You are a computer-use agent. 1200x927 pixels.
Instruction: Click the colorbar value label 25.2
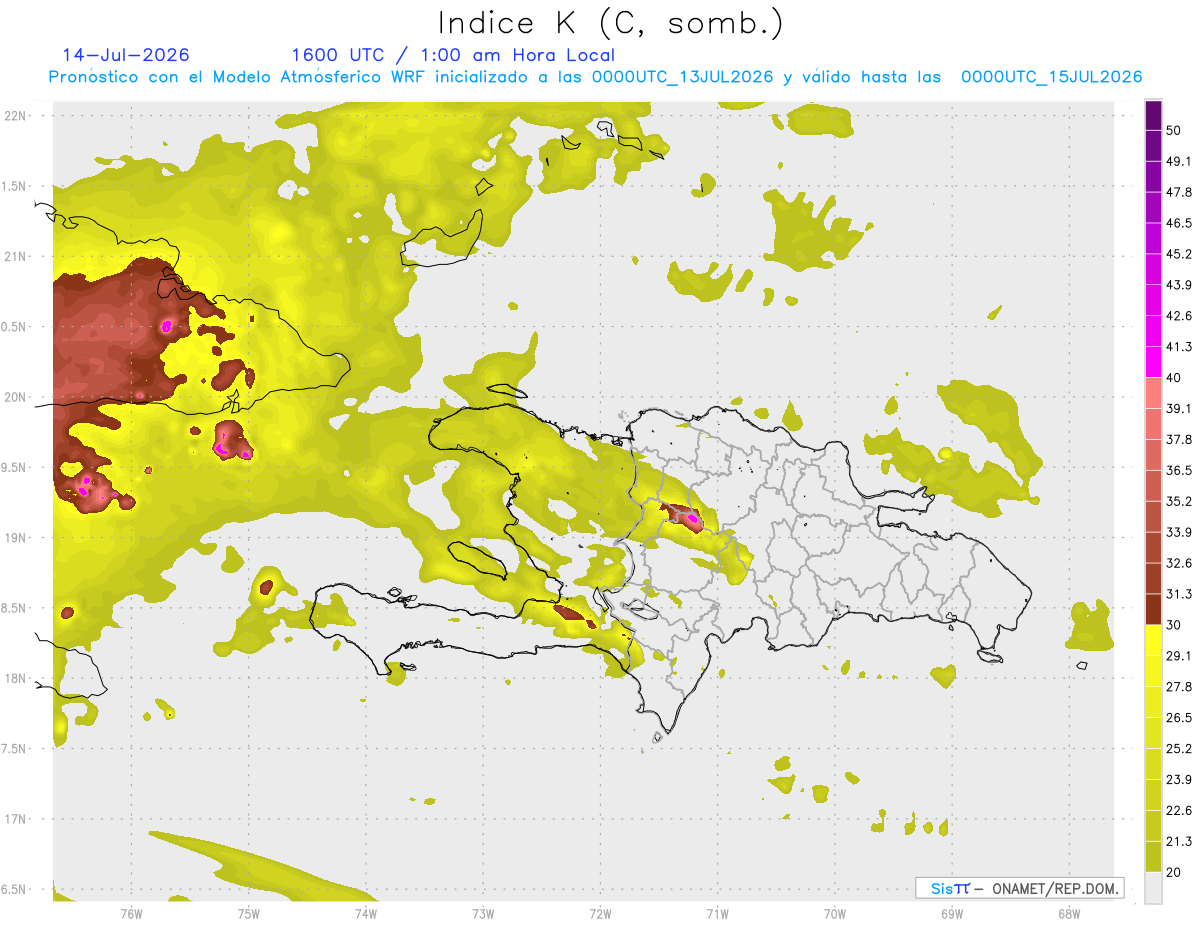click(1180, 749)
